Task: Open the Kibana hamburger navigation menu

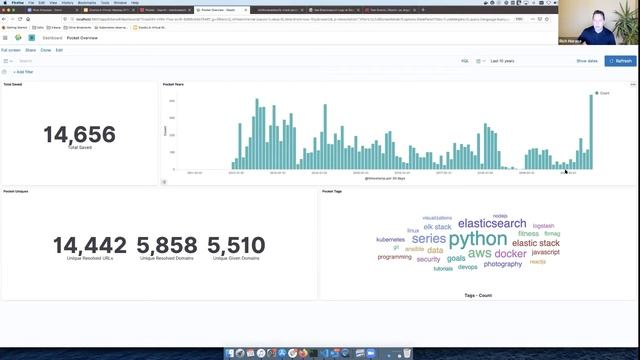Action: [x=5, y=38]
